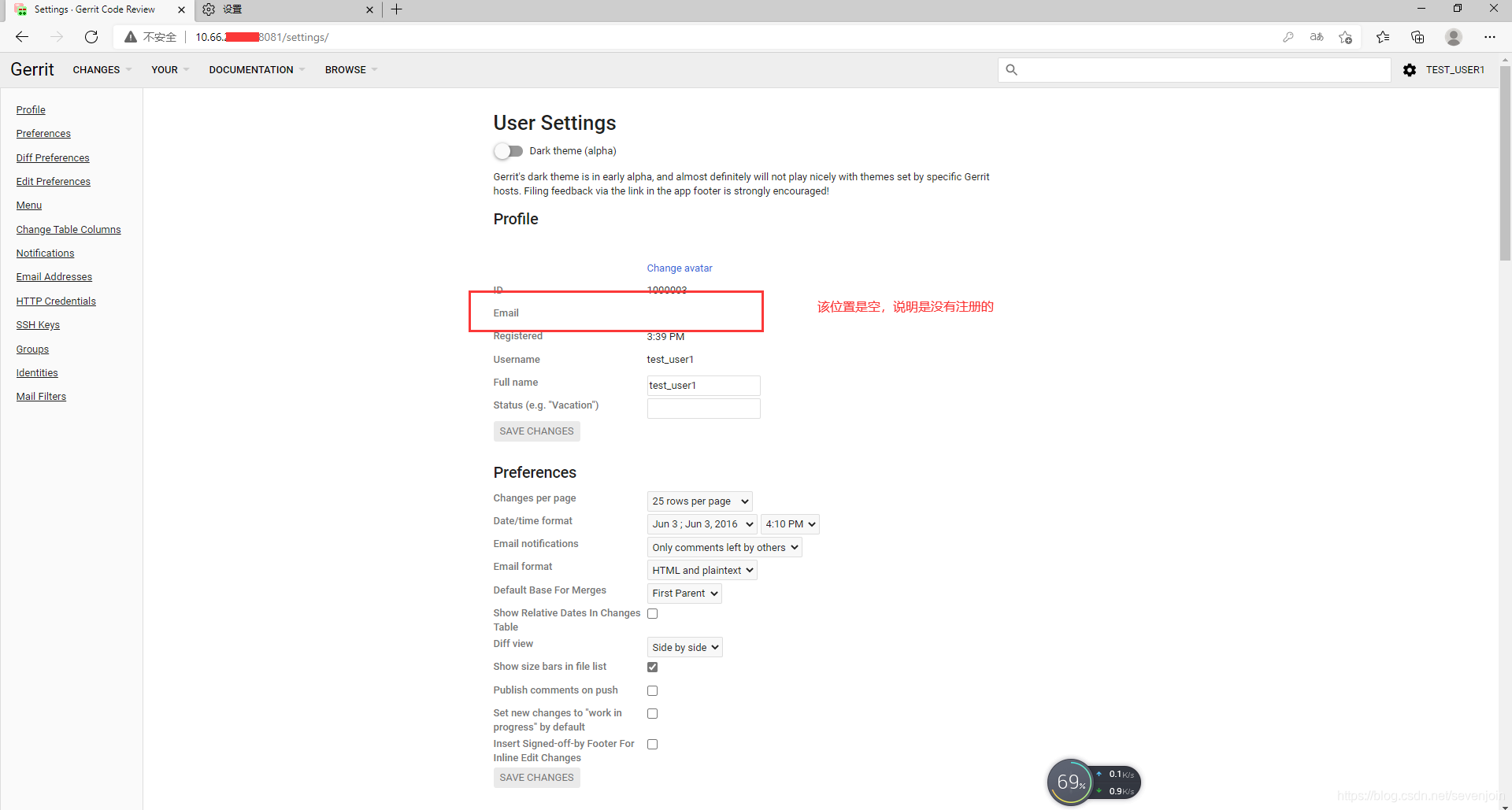Image resolution: width=1512 pixels, height=810 pixels.
Task: Go to Edit Preferences in the sidebar
Action: tap(54, 182)
